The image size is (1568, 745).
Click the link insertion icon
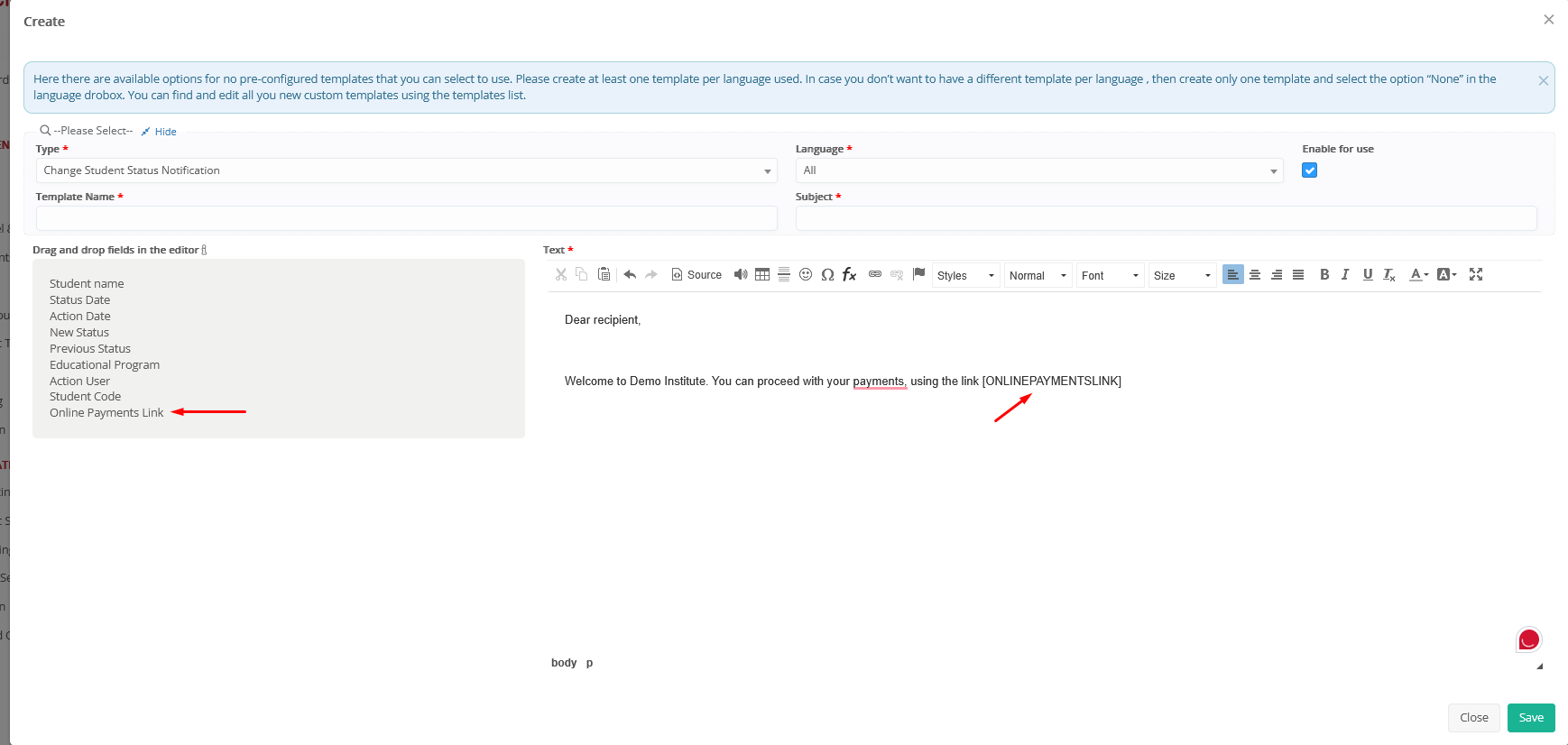tap(875, 274)
